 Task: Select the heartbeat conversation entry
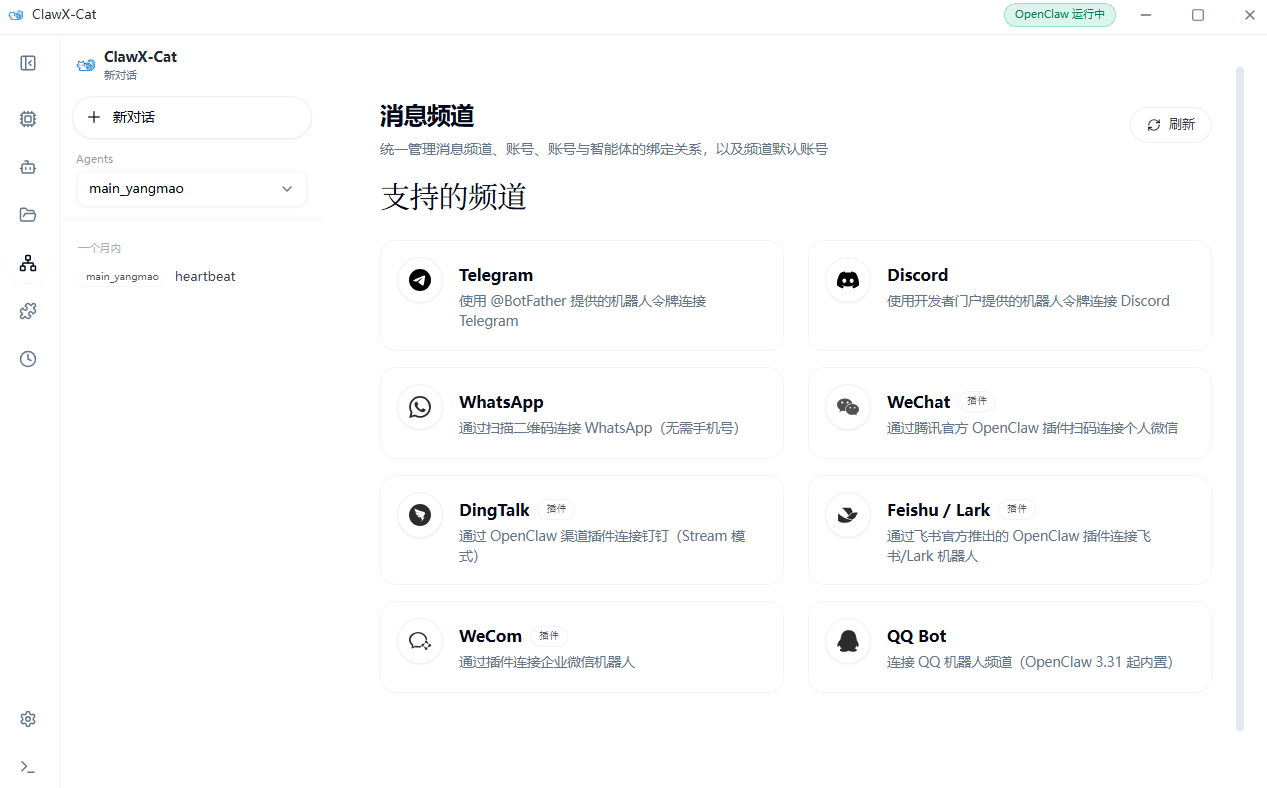point(204,276)
